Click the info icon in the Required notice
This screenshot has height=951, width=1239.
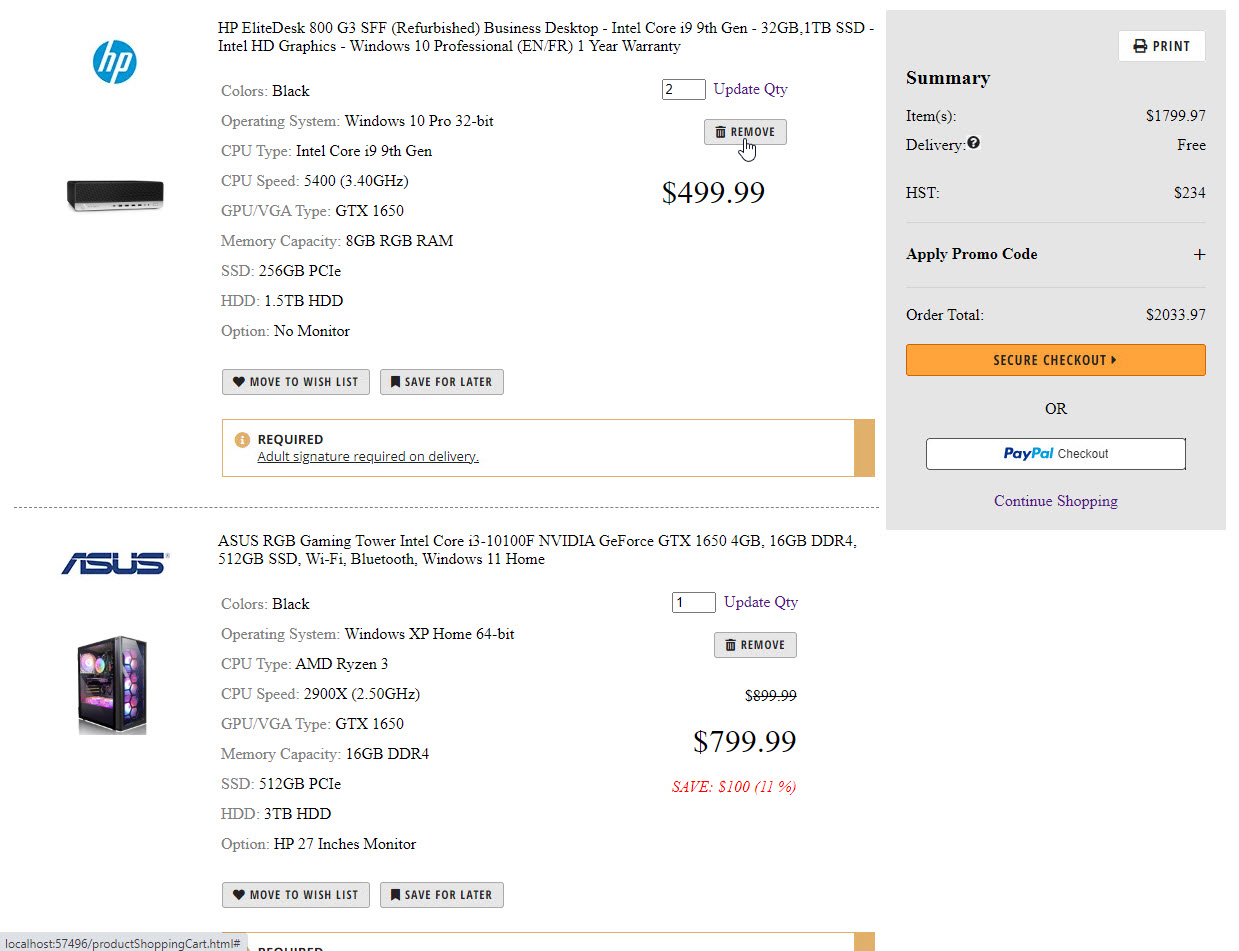pos(242,440)
